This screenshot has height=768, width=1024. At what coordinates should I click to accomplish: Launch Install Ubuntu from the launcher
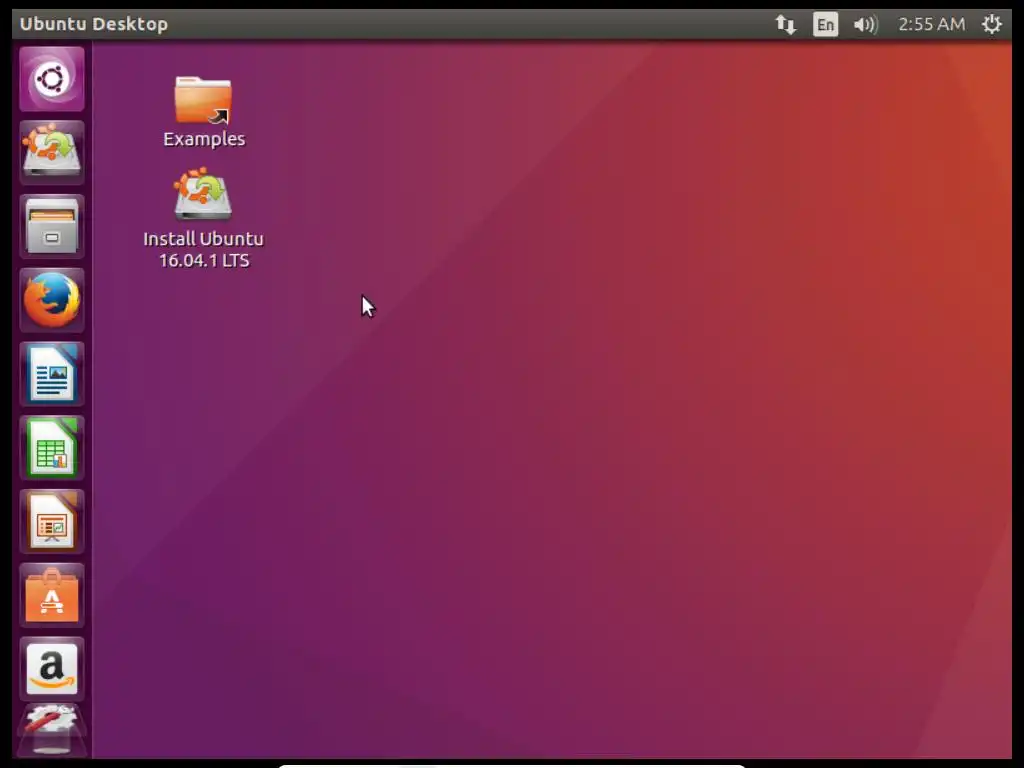[x=52, y=153]
